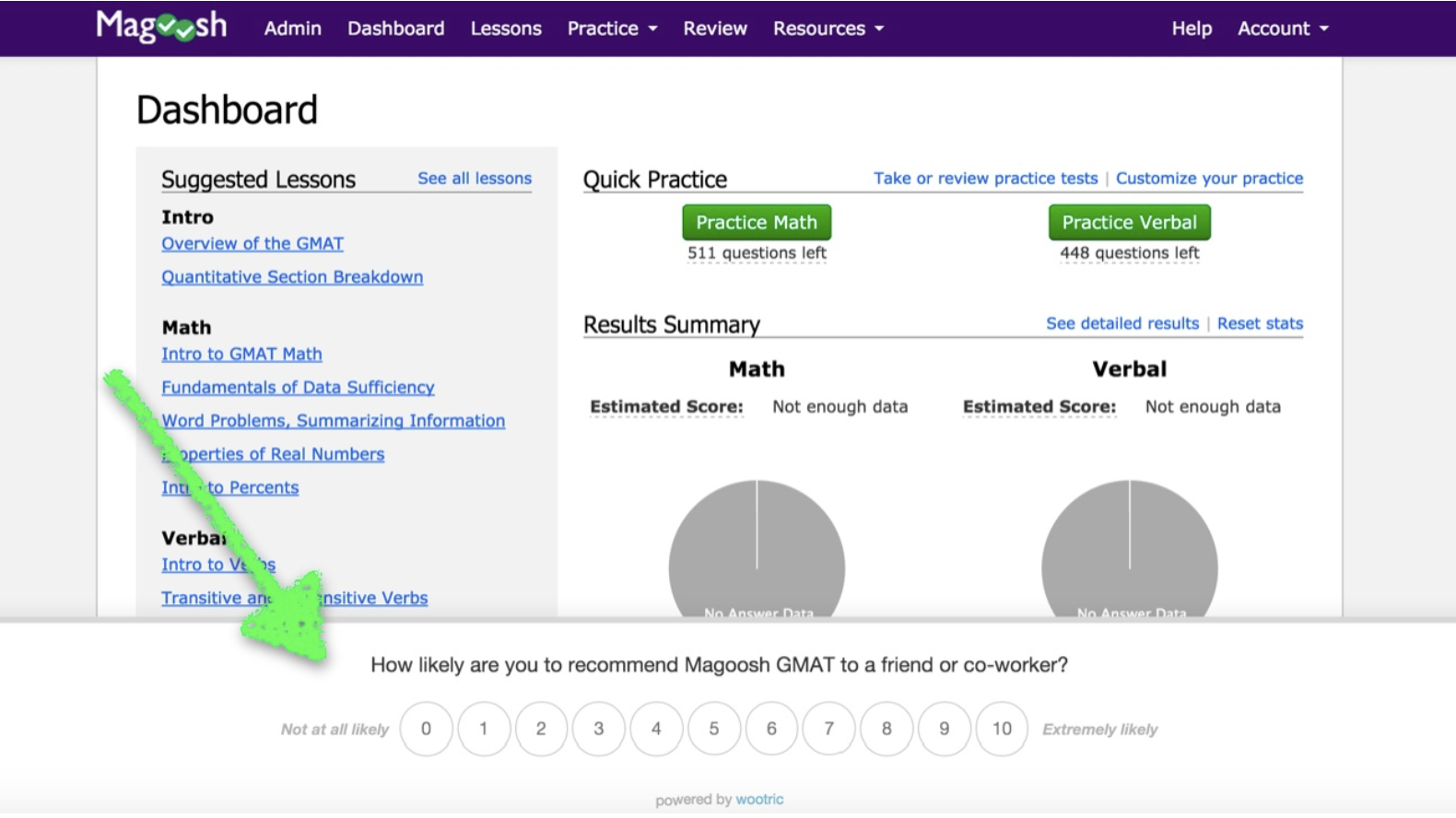Open the Review page
The image size is (1456, 818).
[x=715, y=29]
